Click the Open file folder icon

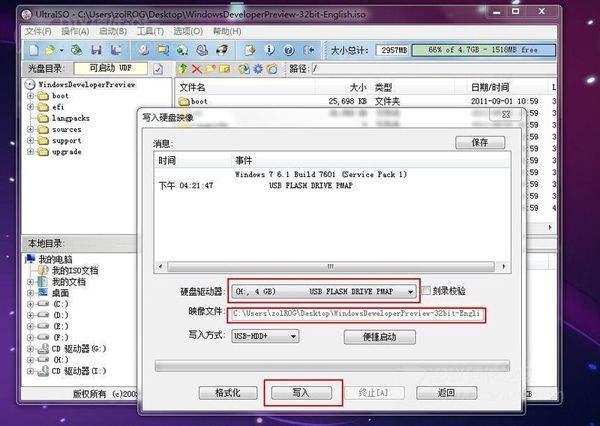pyautogui.click(x=50, y=50)
